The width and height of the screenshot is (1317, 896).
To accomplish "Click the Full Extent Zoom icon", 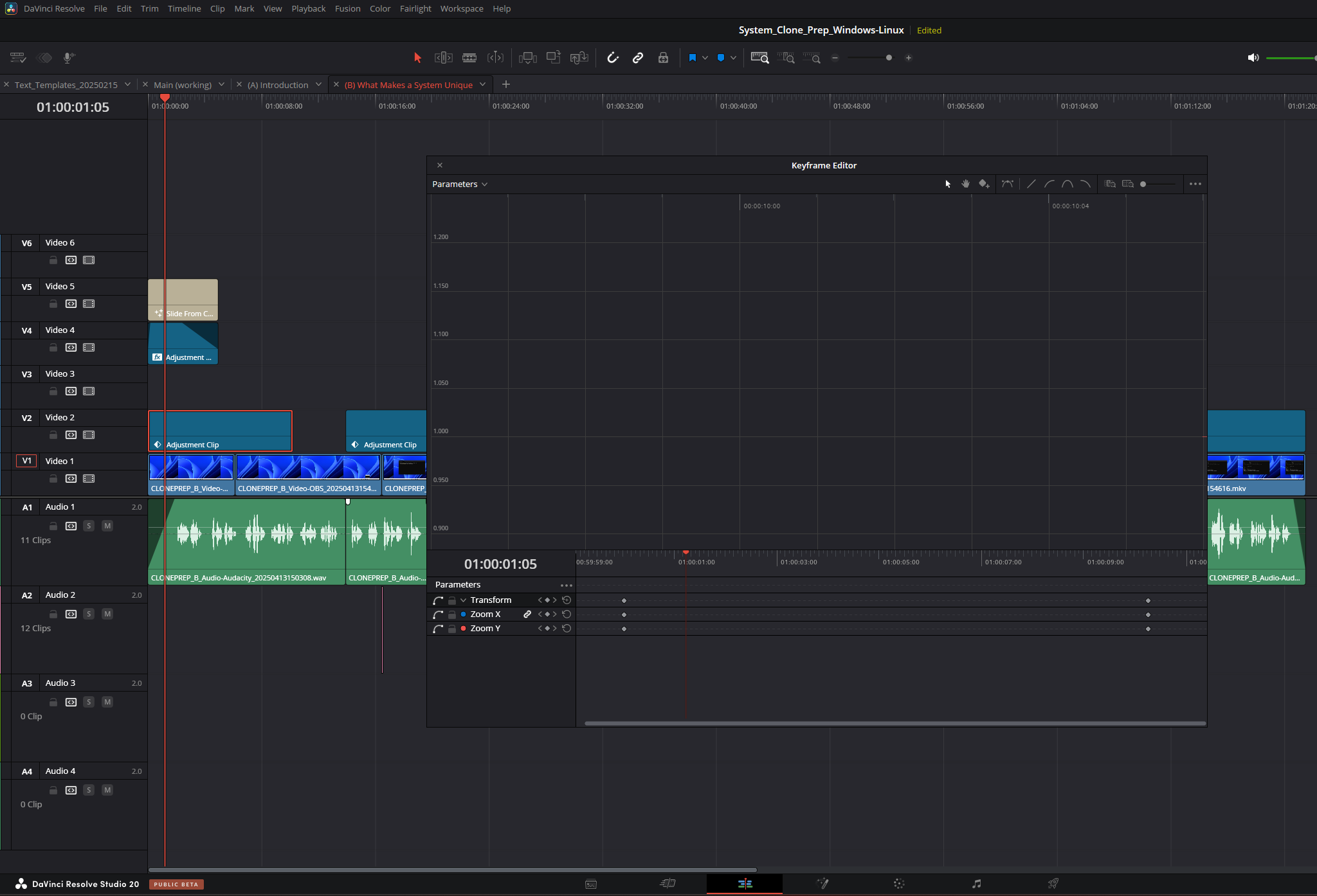I will coord(760,58).
